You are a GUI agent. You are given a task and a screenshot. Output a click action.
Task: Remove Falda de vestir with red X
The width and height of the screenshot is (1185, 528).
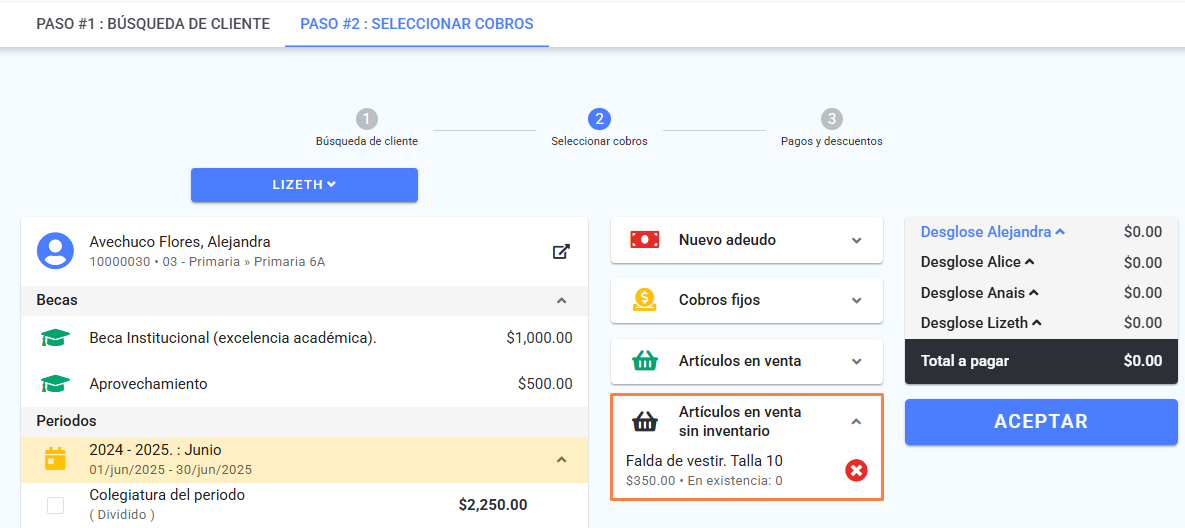pos(855,471)
